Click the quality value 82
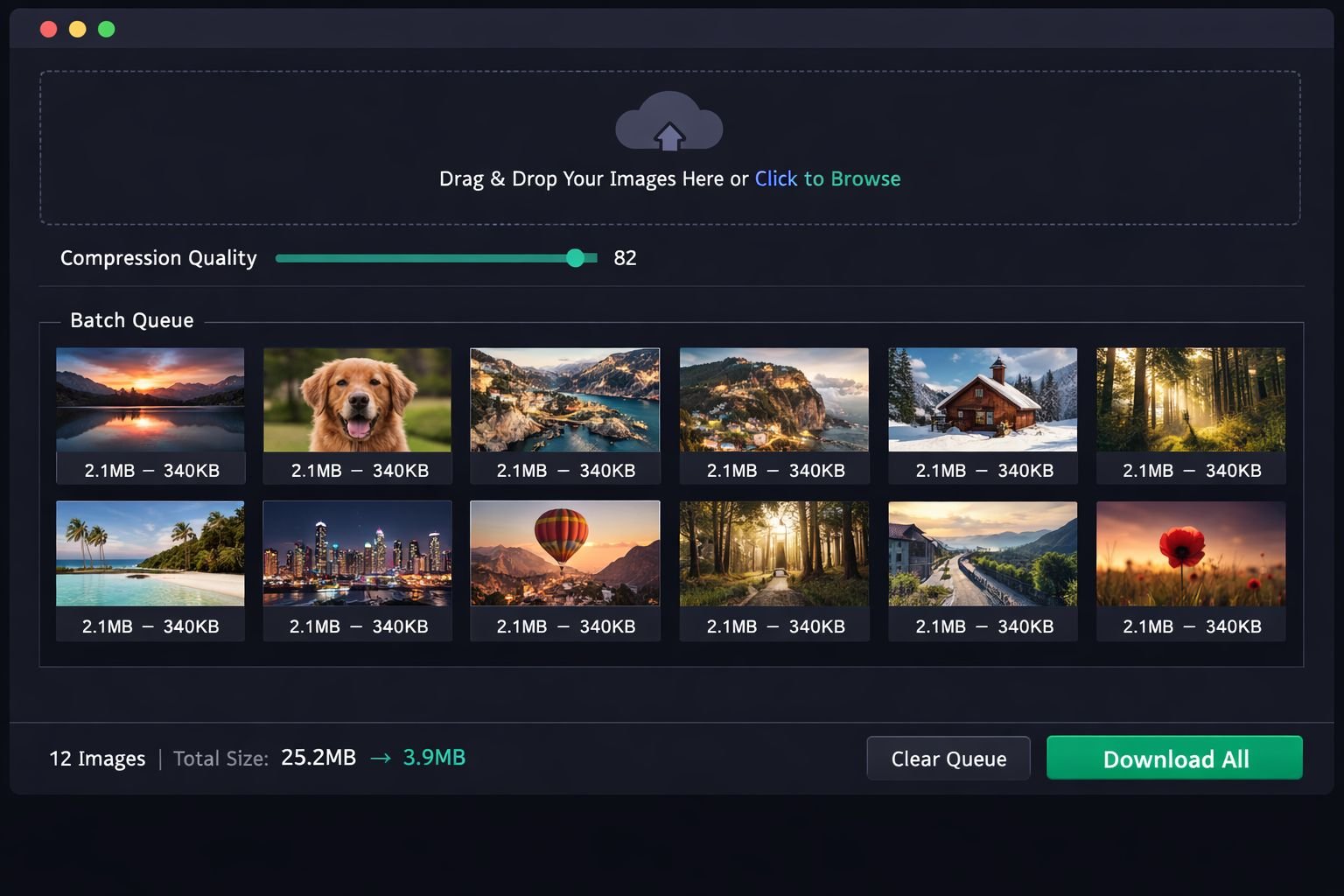1344x896 pixels. (x=625, y=258)
